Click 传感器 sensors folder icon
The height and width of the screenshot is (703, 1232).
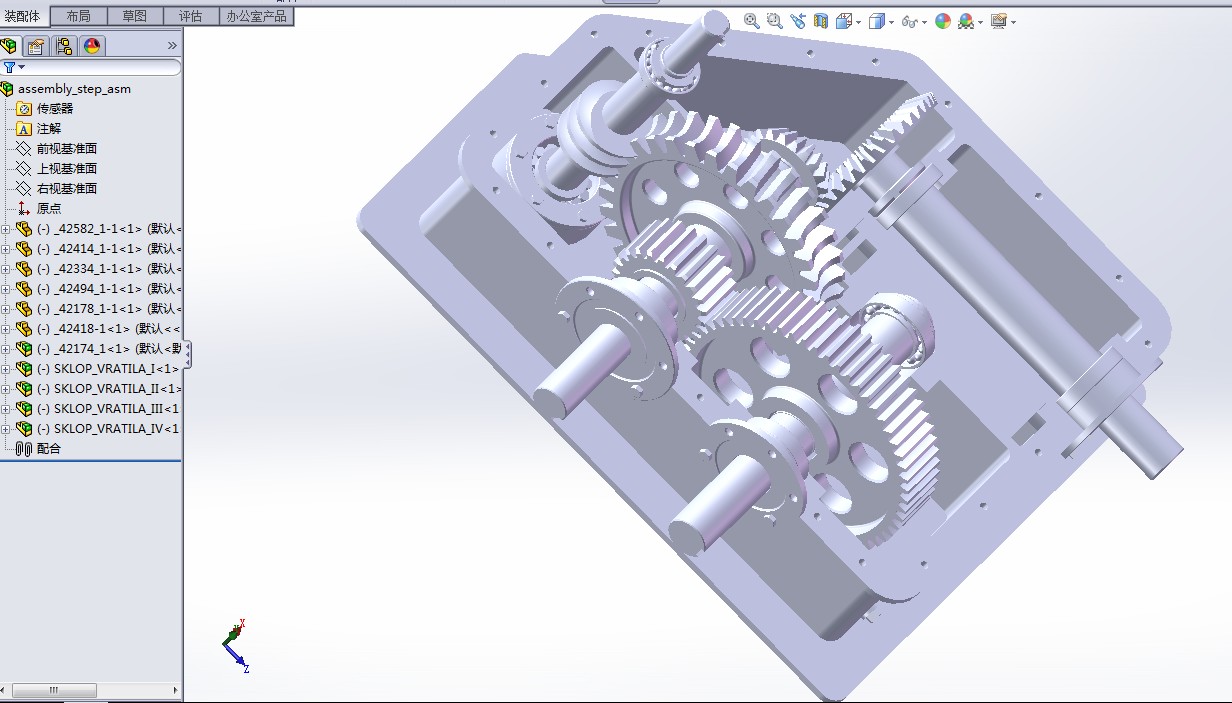tap(24, 108)
